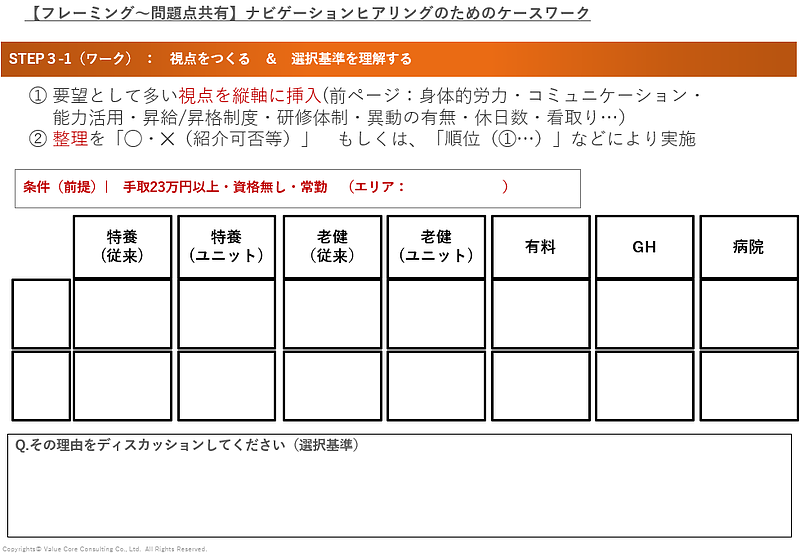Click the second row's blank label cell

(x=41, y=386)
